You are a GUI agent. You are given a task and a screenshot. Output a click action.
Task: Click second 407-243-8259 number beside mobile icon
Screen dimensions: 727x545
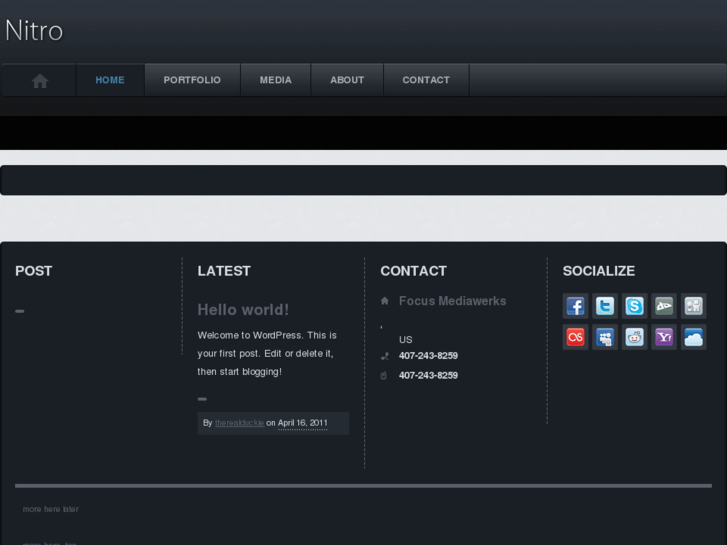[x=428, y=375]
